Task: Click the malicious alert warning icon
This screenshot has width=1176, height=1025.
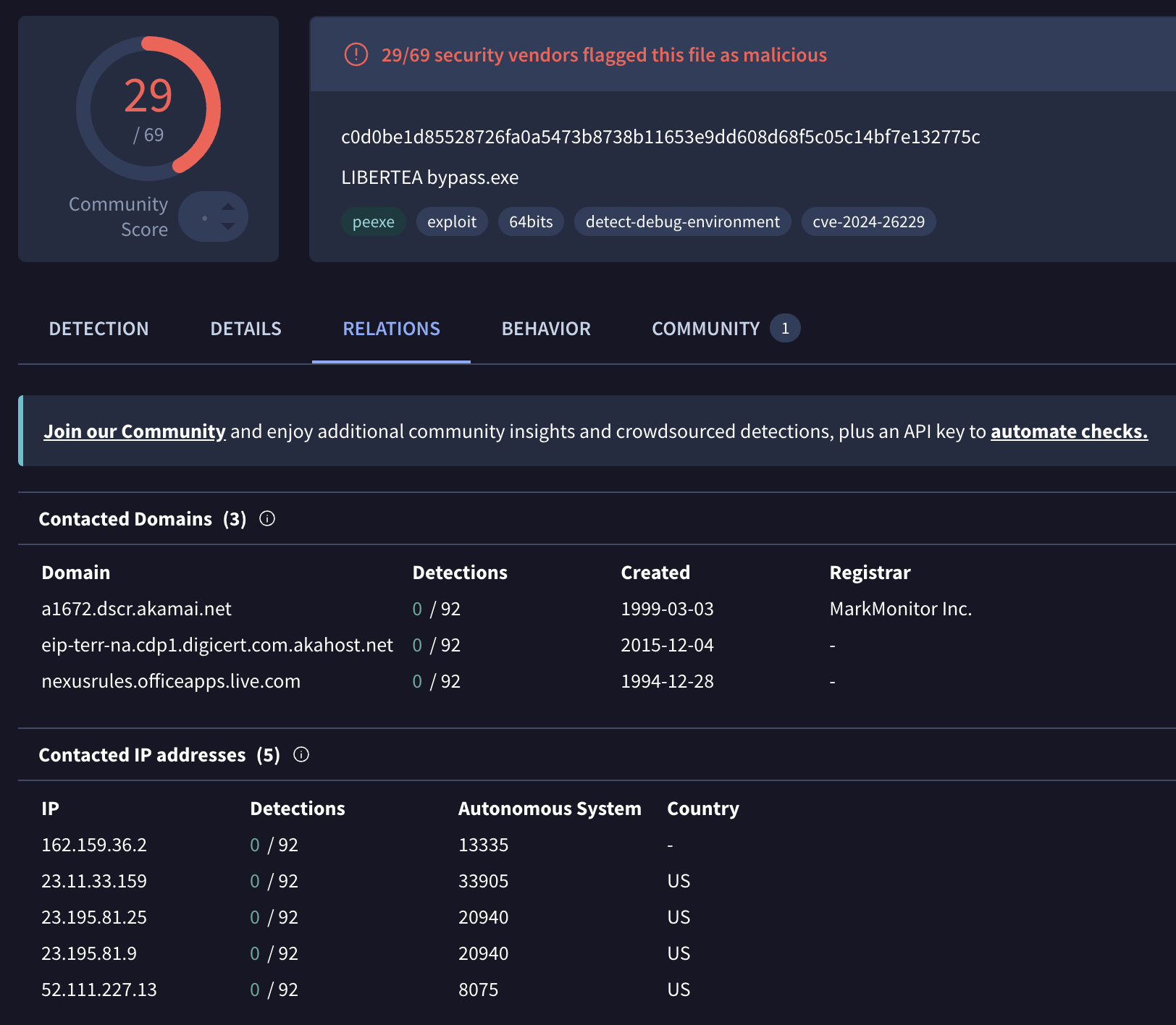Action: point(356,54)
